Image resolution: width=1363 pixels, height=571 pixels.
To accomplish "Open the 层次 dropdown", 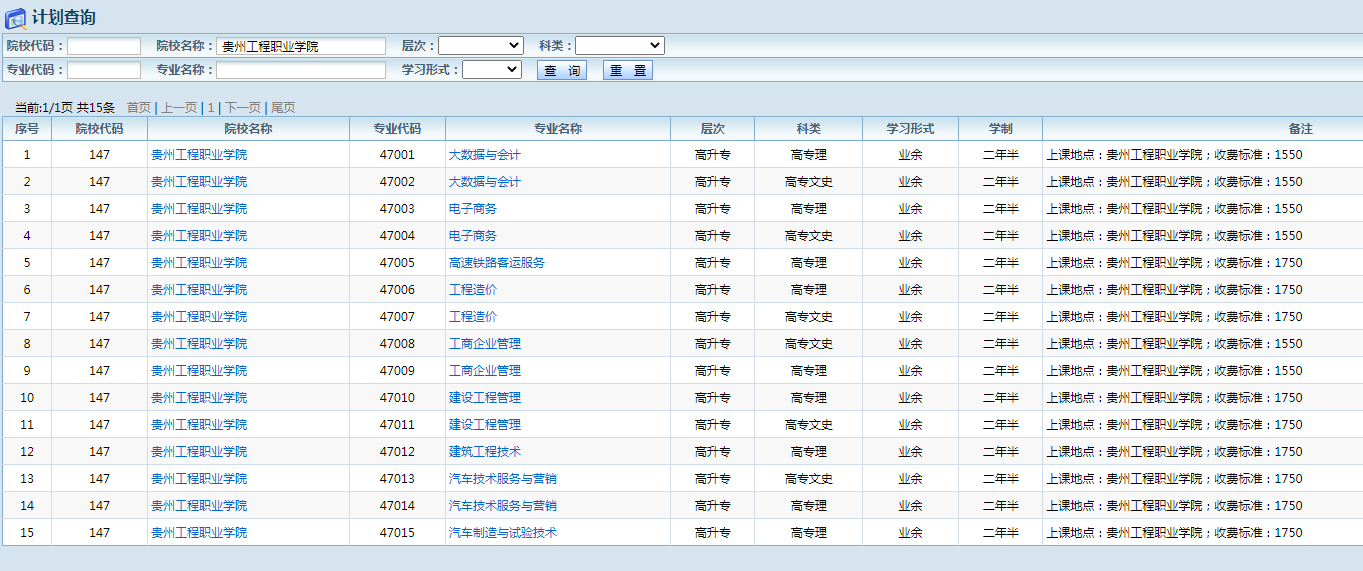I will (480, 46).
